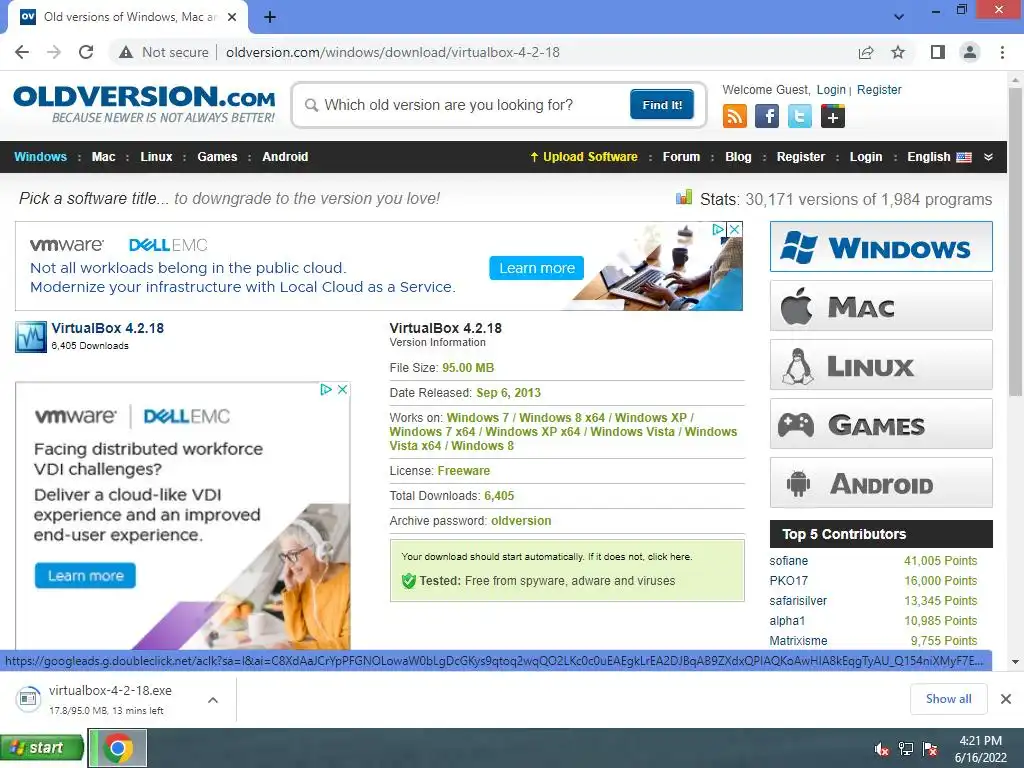1024x768 pixels.
Task: Open the Windows item in navigation bar
Action: coord(40,157)
